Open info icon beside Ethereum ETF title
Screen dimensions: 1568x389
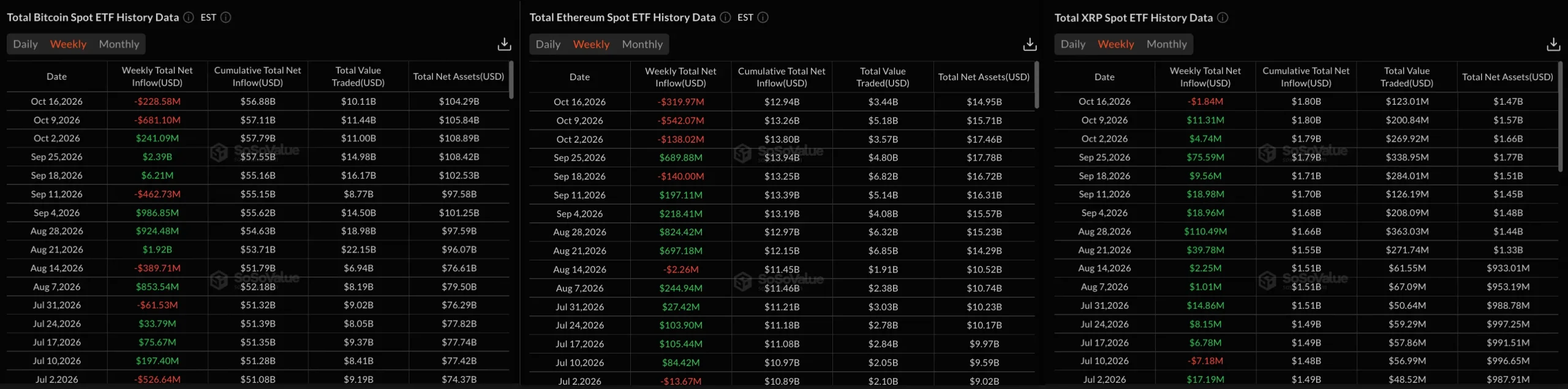(725, 17)
